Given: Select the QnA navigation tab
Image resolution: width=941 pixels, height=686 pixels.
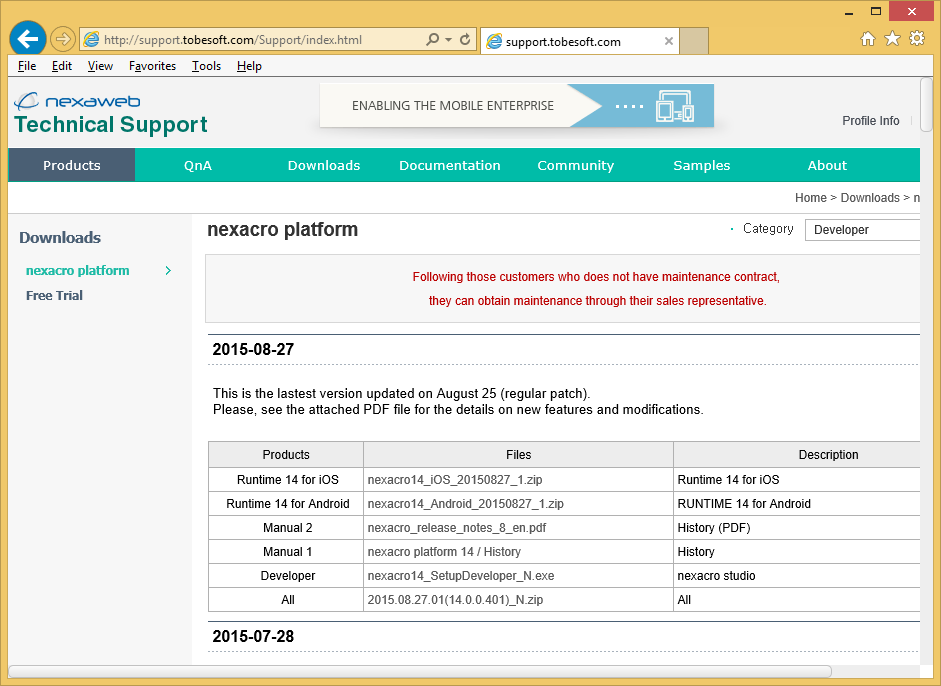Looking at the screenshot, I should tap(197, 165).
